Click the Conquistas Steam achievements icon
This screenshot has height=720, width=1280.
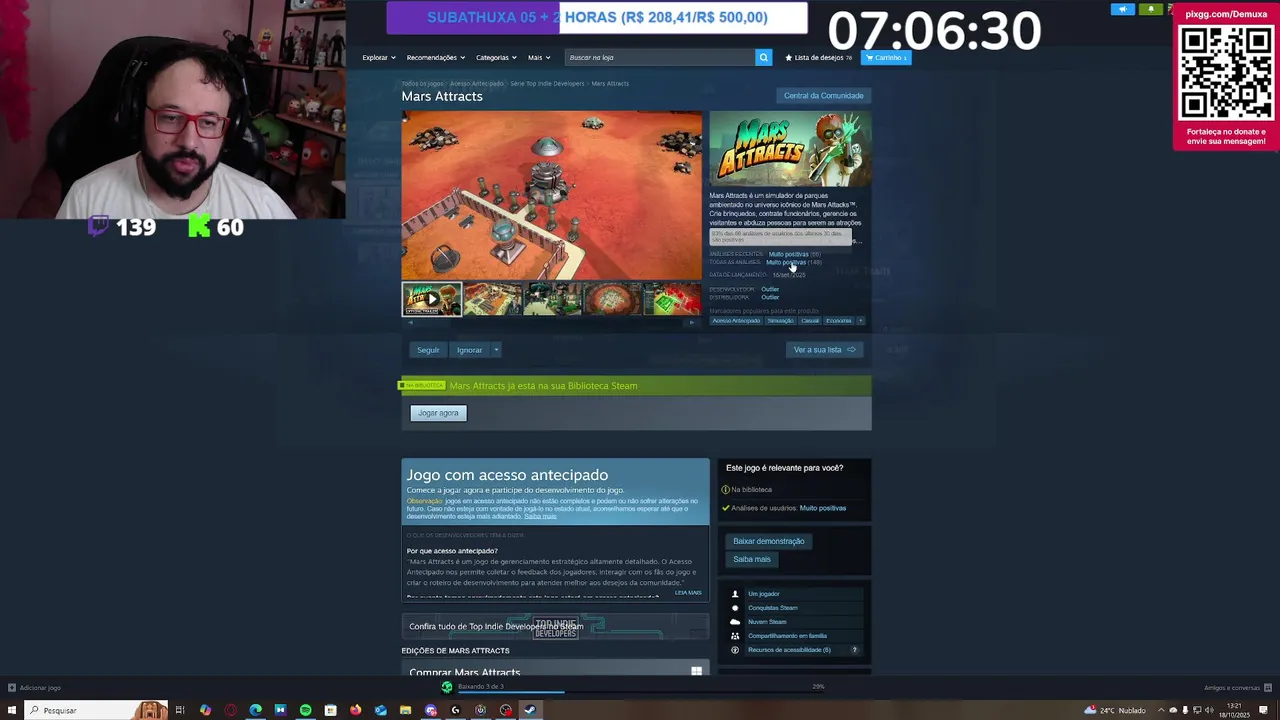pos(735,608)
